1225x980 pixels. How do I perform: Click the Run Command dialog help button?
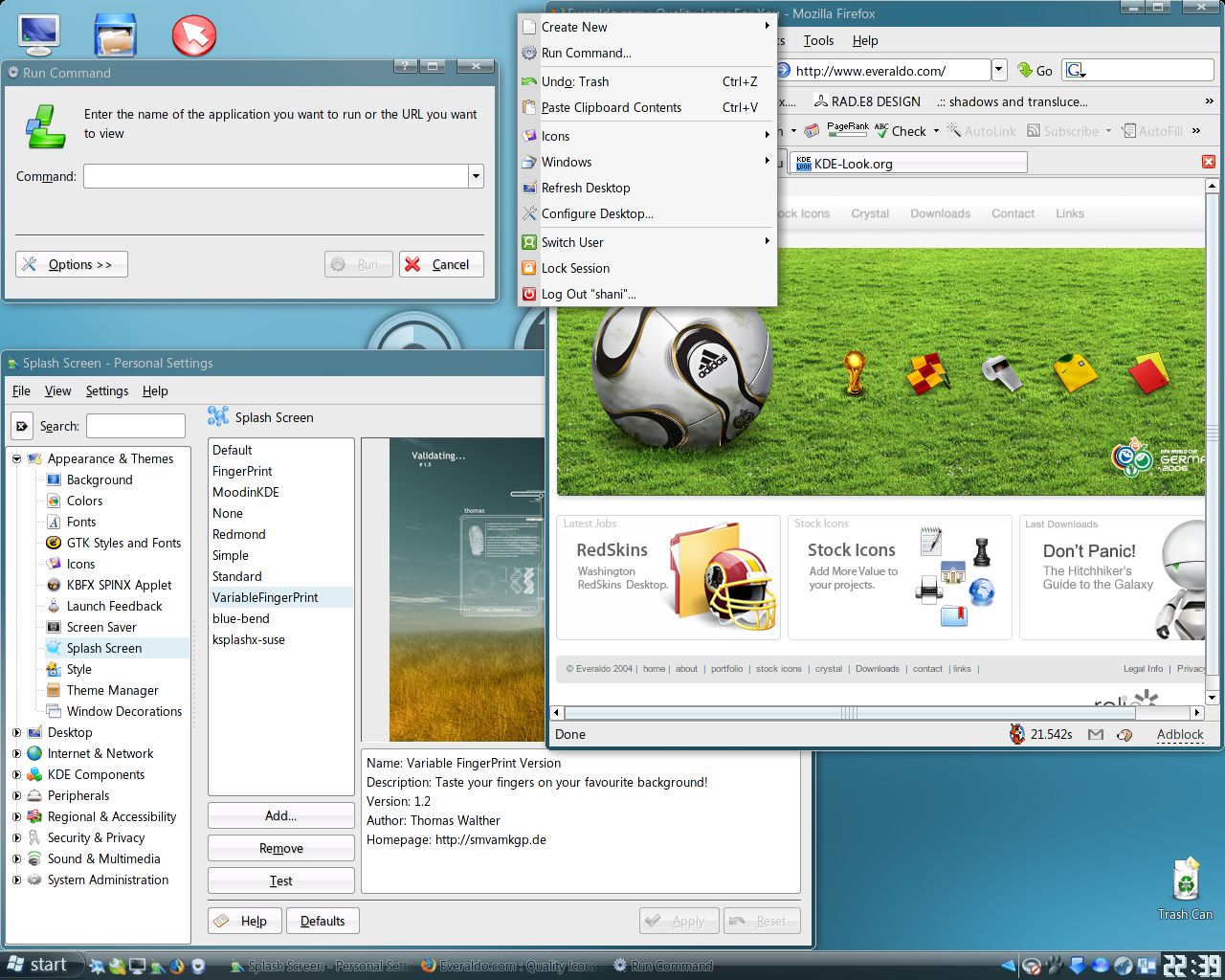click(406, 65)
